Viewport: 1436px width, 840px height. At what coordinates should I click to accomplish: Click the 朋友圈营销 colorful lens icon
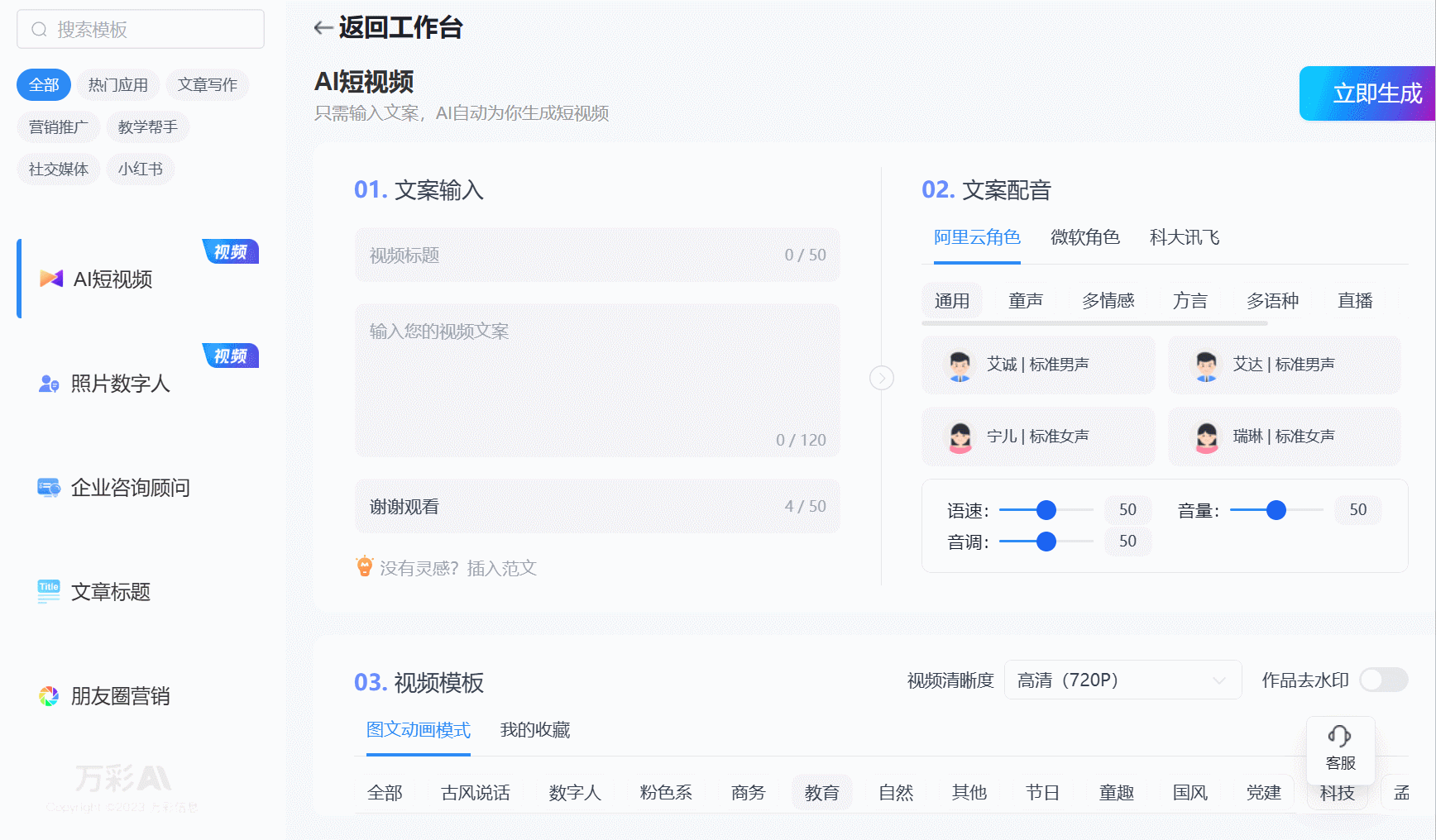click(49, 696)
